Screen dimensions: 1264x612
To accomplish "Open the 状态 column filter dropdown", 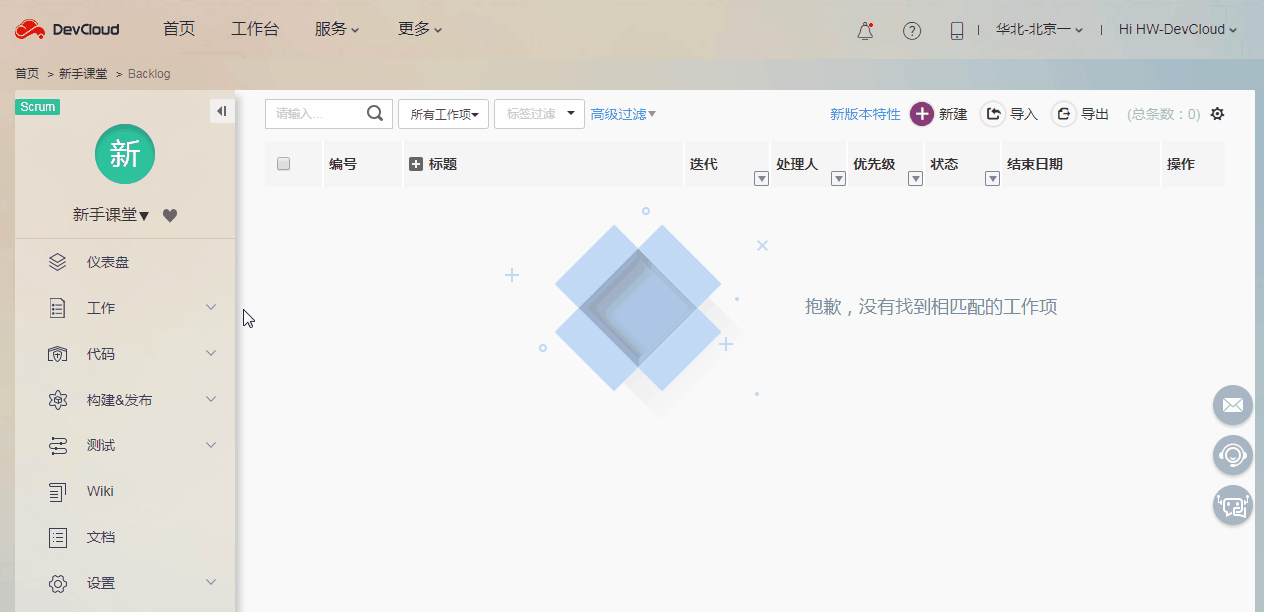I will (991, 177).
